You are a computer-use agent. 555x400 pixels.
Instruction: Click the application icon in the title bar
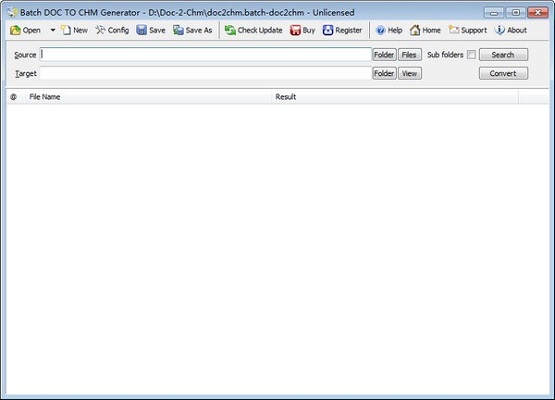[x=12, y=13]
